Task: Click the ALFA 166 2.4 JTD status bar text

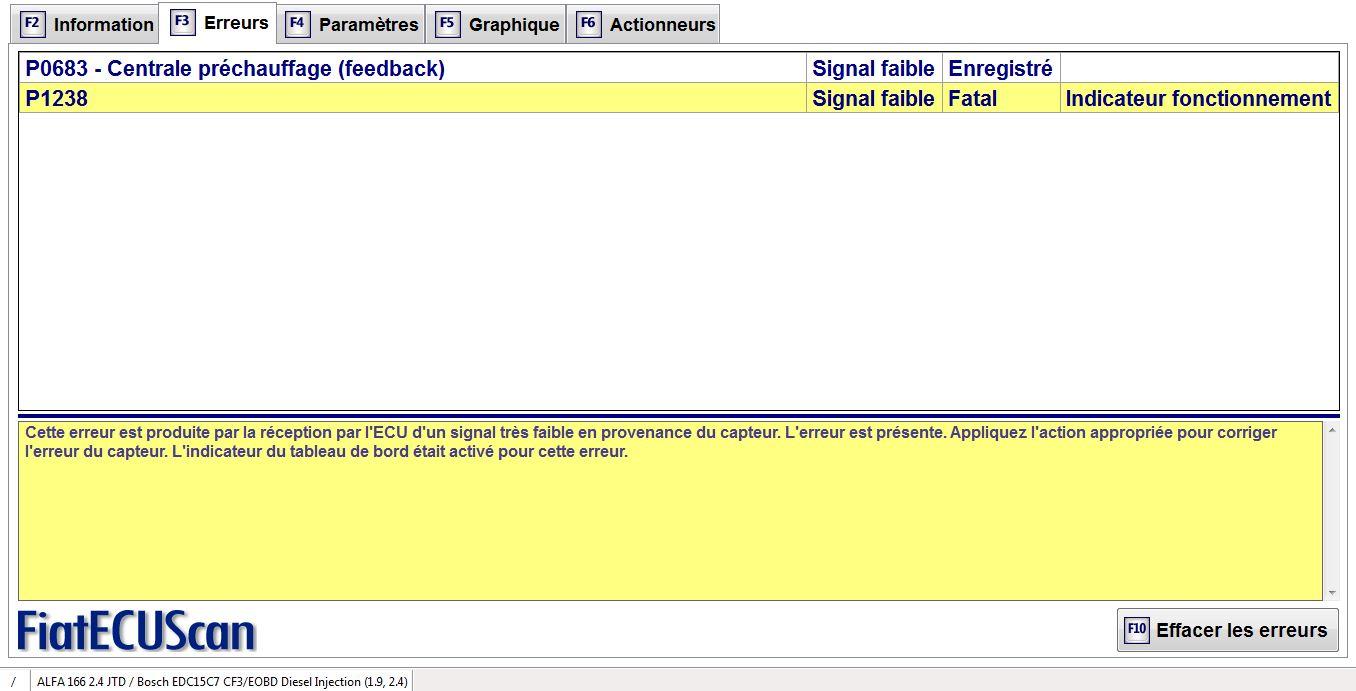Action: click(222, 682)
